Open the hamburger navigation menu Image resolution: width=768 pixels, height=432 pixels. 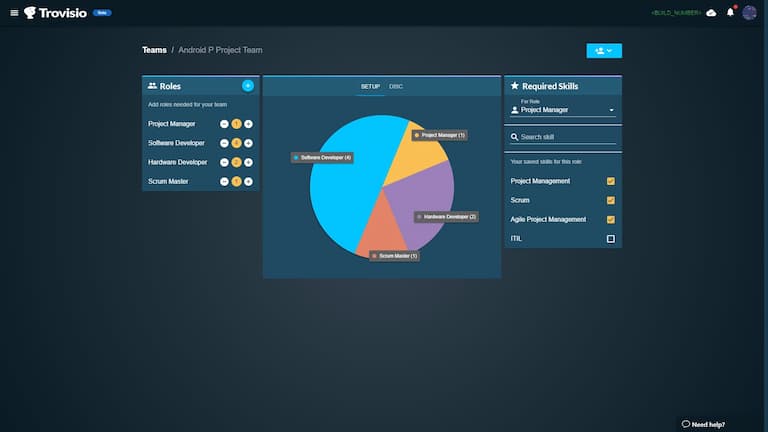pyautogui.click(x=14, y=13)
